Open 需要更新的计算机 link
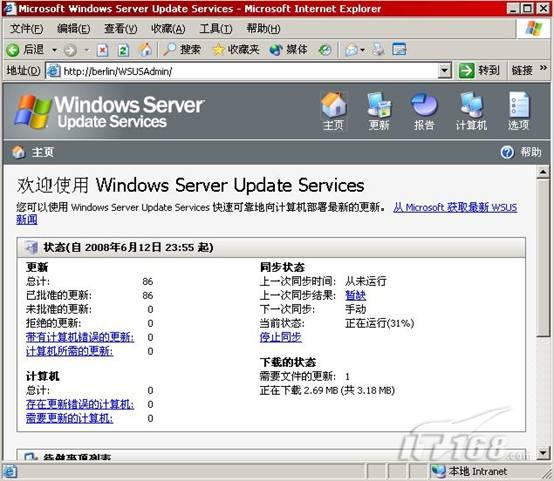Image resolution: width=554 pixels, height=481 pixels. click(x=69, y=418)
